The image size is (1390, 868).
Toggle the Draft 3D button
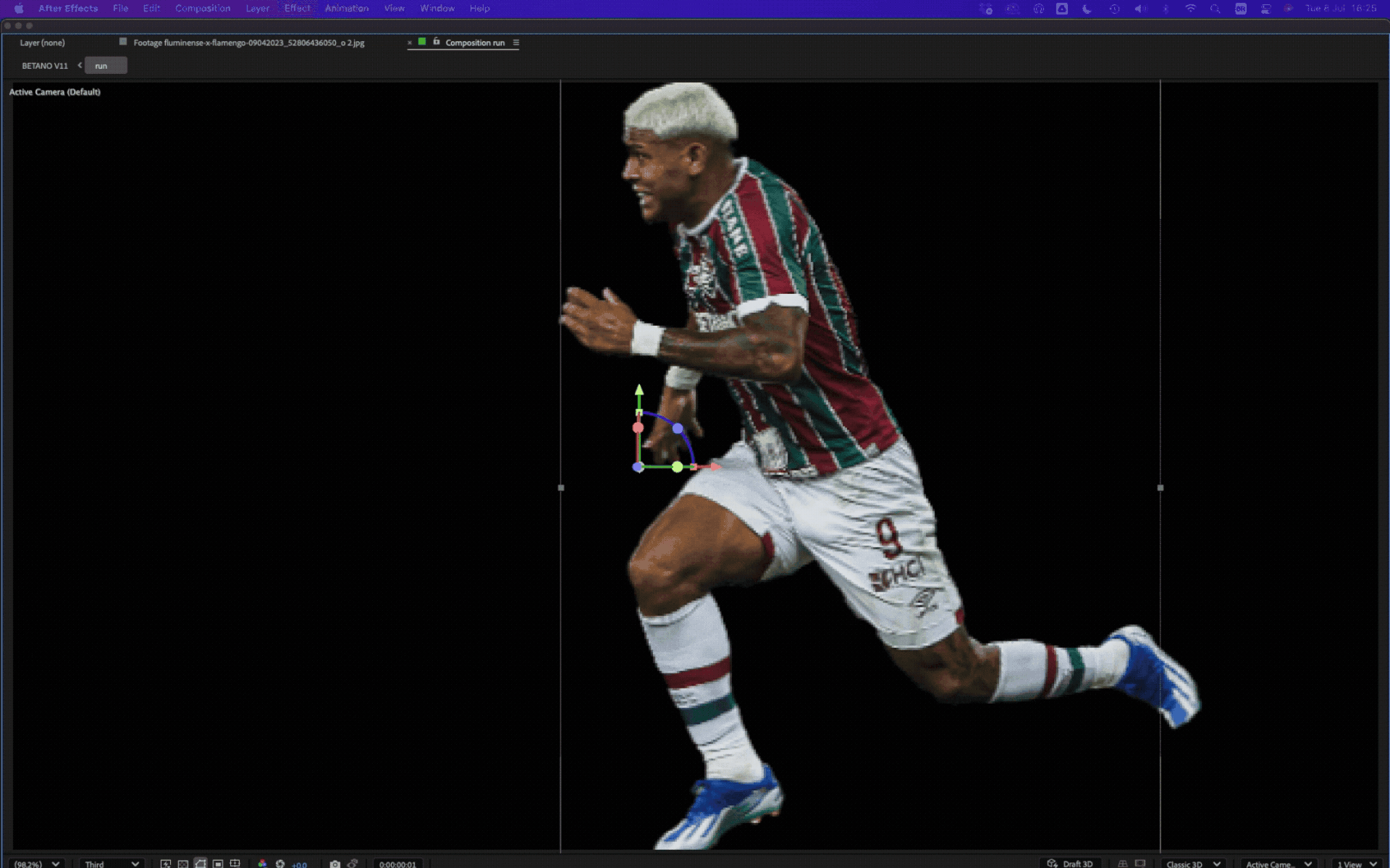click(x=1070, y=864)
